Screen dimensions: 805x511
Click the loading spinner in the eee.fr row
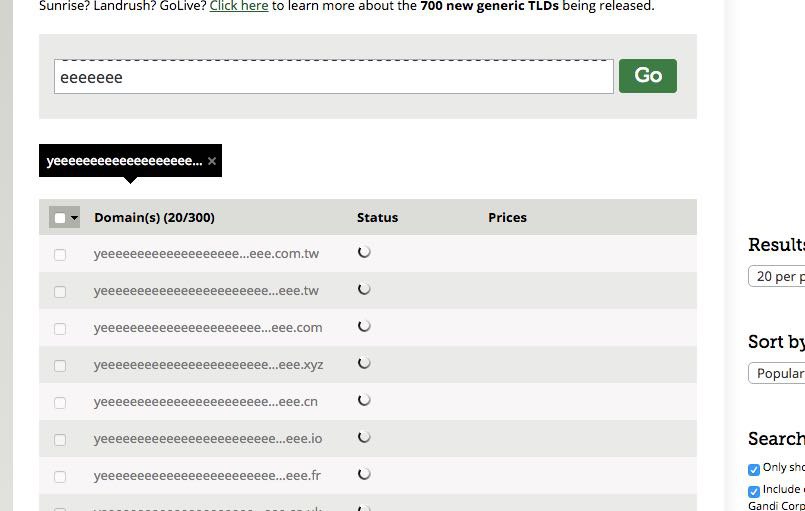(364, 474)
